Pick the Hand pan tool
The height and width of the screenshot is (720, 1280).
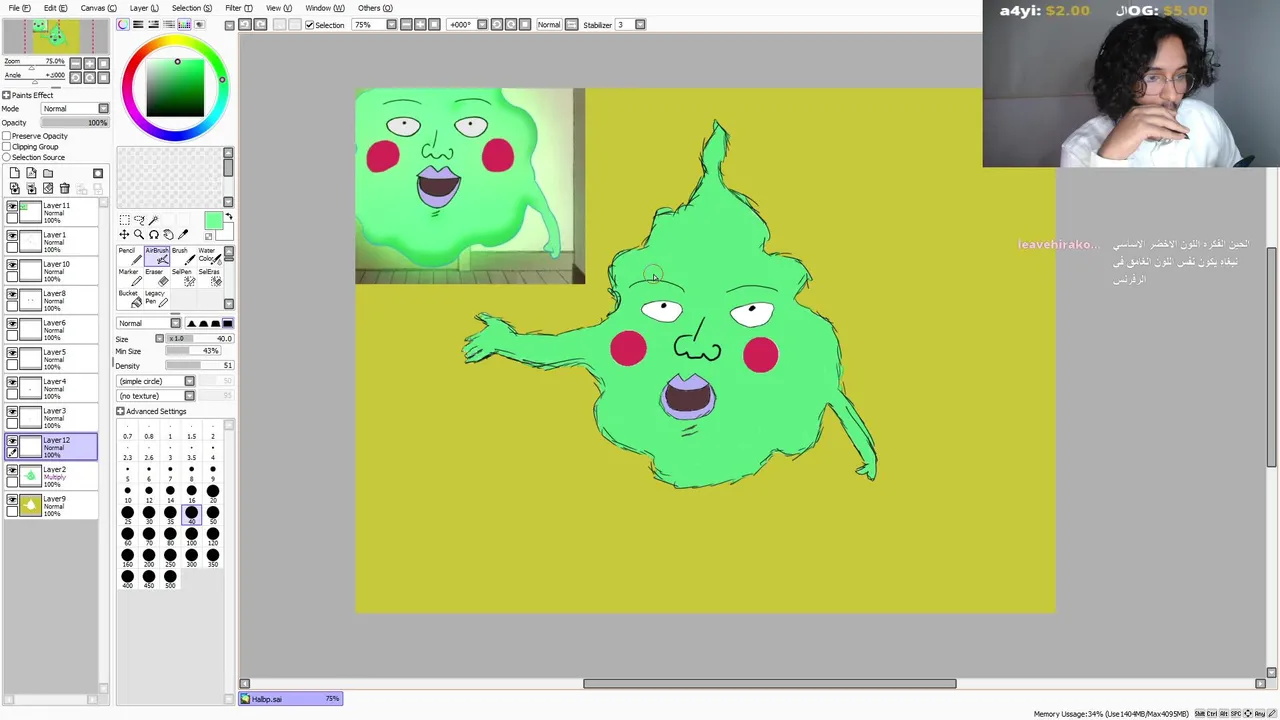click(x=168, y=235)
